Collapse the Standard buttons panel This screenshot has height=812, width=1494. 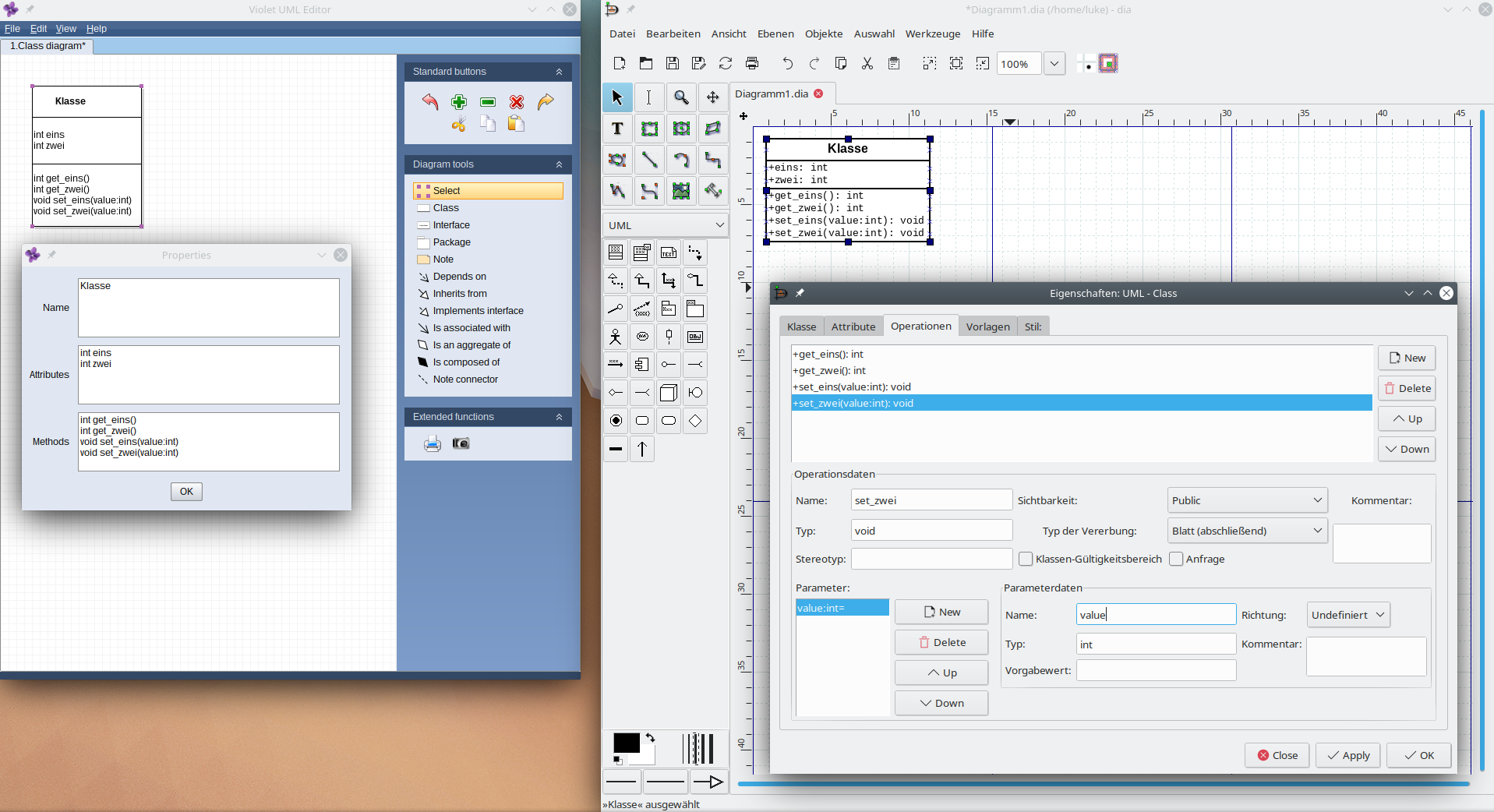pyautogui.click(x=559, y=72)
